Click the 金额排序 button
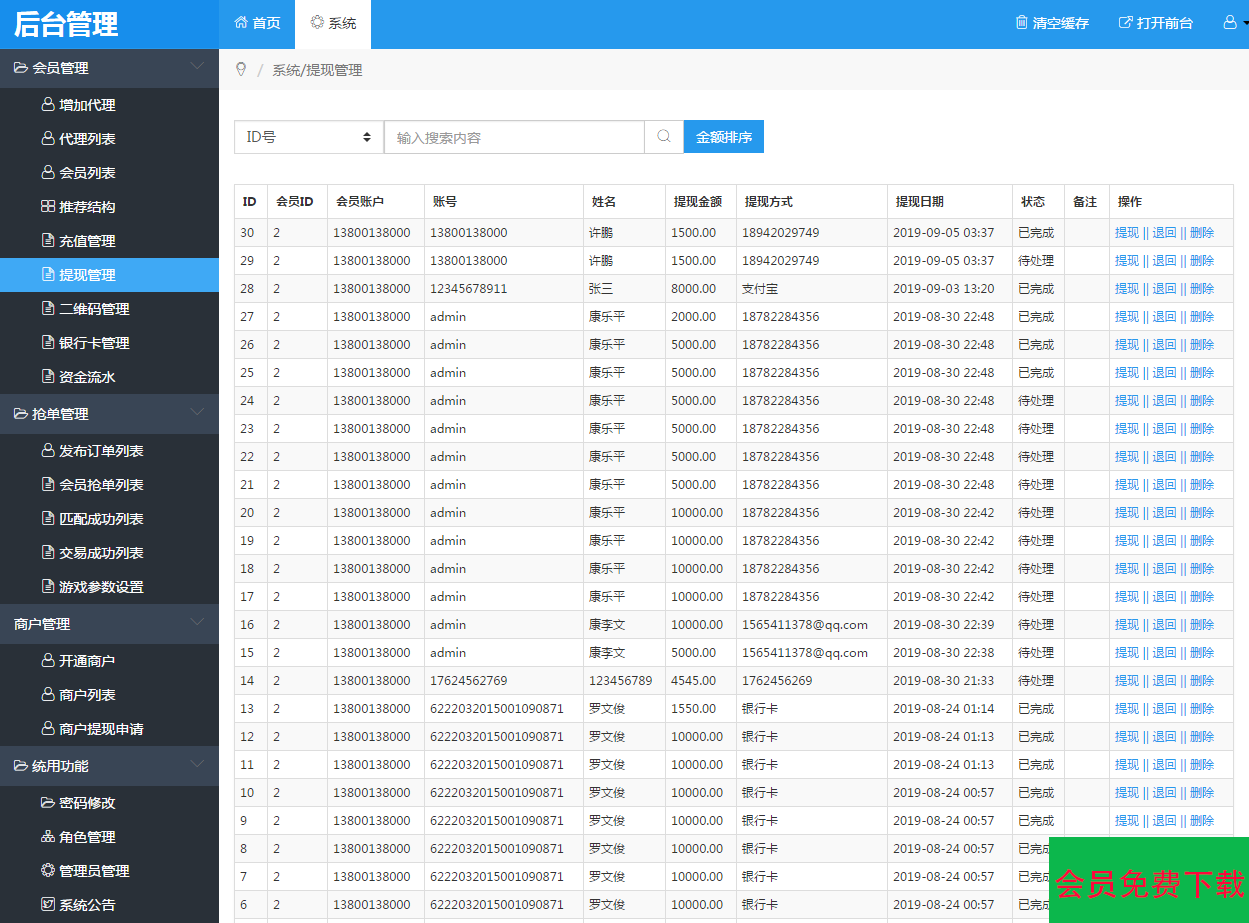This screenshot has height=923, width=1249. click(723, 137)
